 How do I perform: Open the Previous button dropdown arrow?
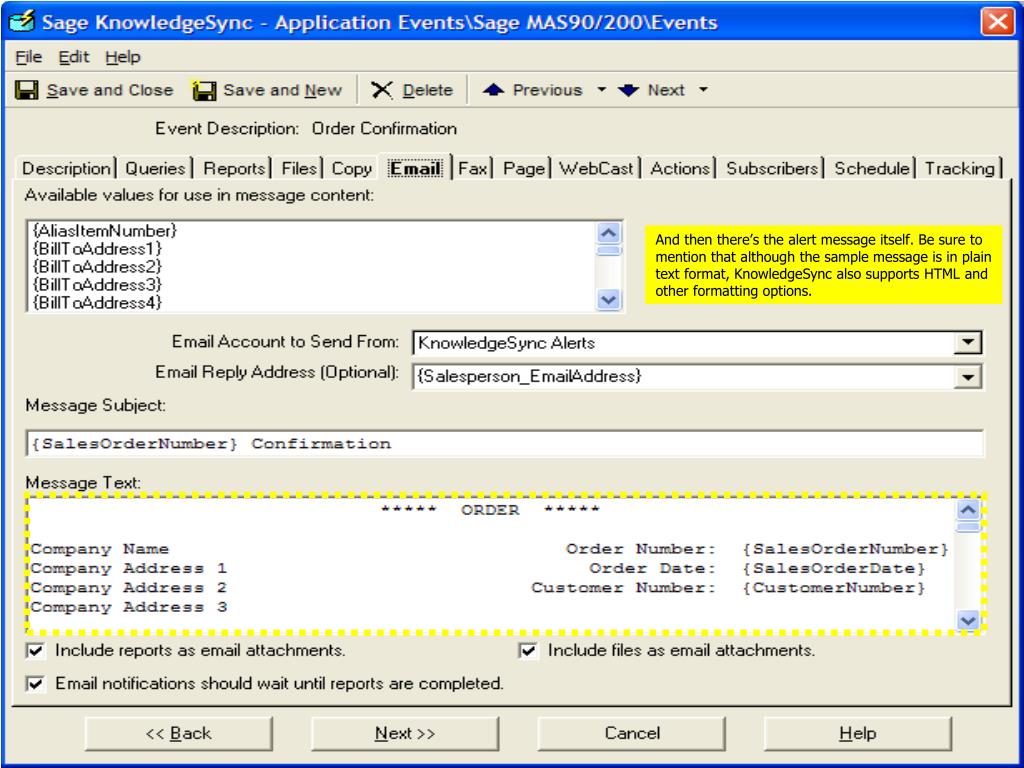pos(601,89)
